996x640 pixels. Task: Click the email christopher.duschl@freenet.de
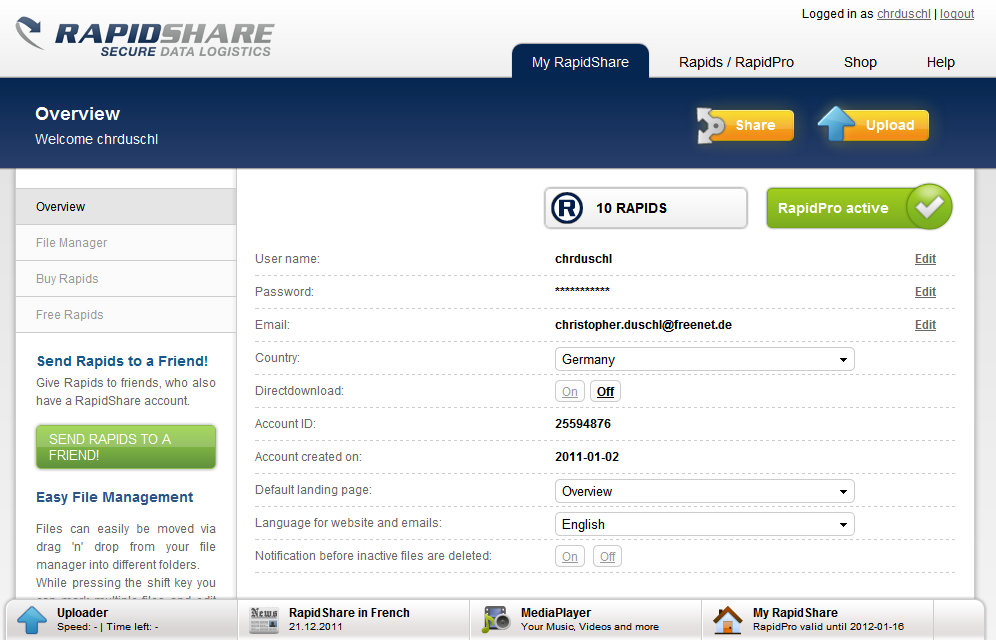tap(643, 324)
